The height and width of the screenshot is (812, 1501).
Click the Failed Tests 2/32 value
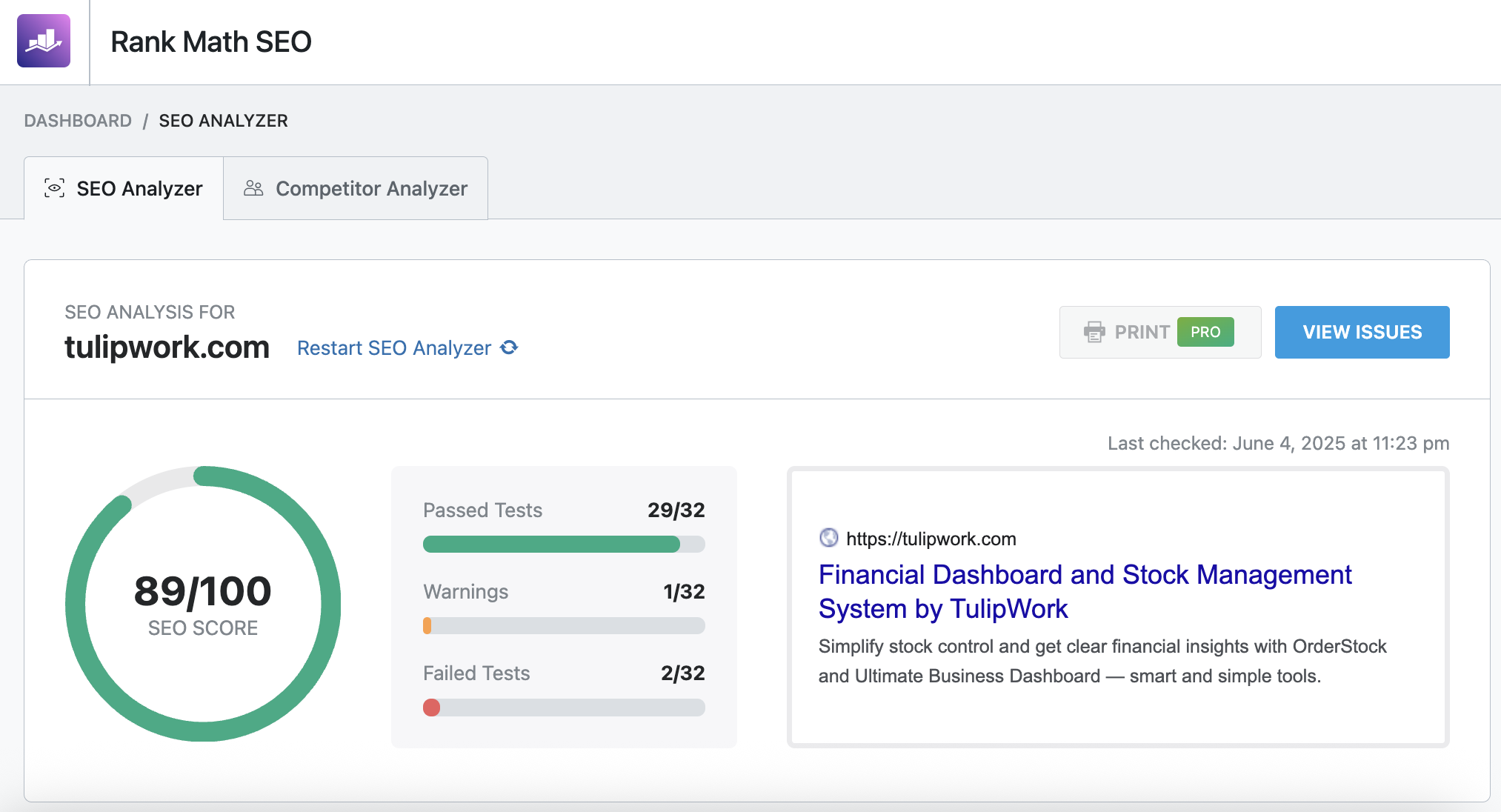pyautogui.click(x=682, y=673)
